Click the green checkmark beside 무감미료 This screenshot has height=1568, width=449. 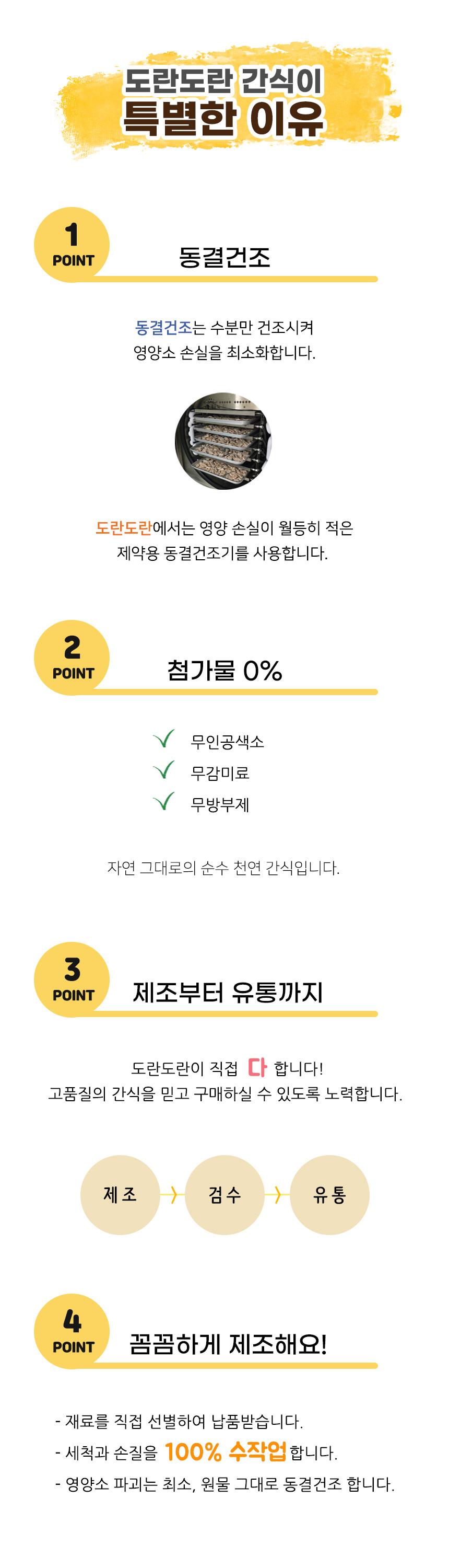(x=163, y=769)
